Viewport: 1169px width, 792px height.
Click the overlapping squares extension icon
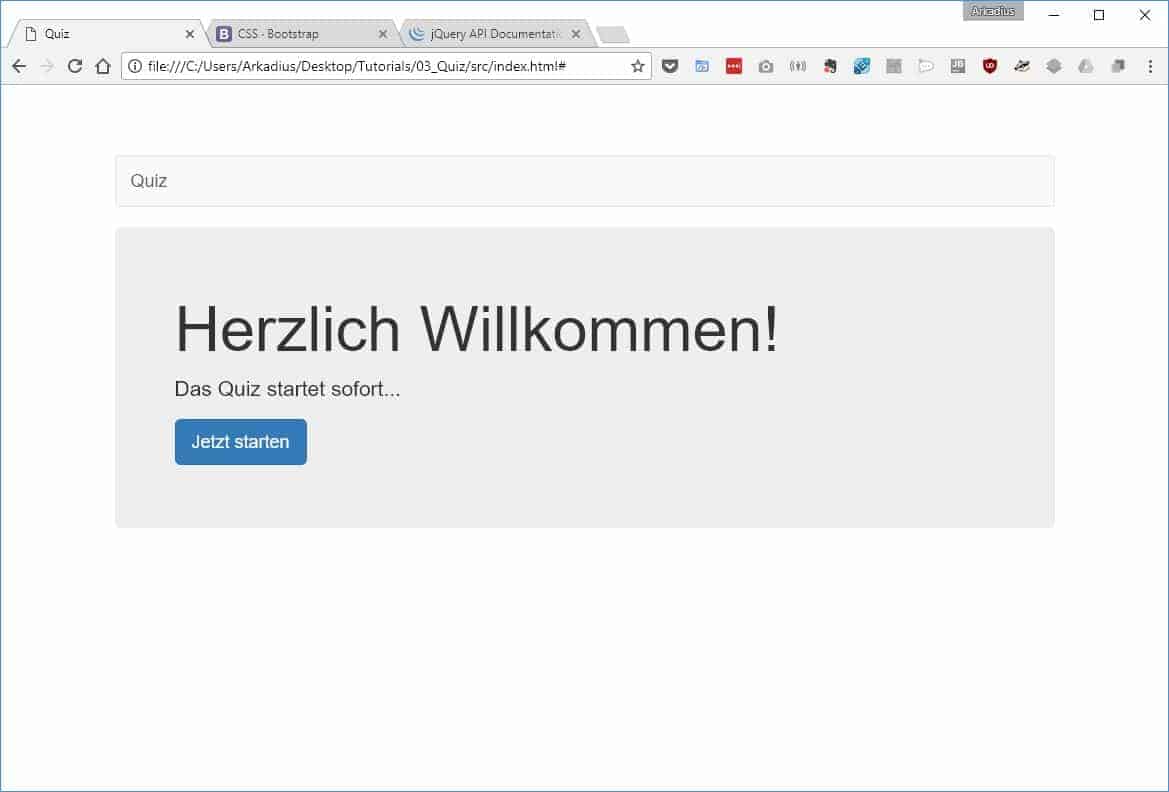coord(1118,66)
